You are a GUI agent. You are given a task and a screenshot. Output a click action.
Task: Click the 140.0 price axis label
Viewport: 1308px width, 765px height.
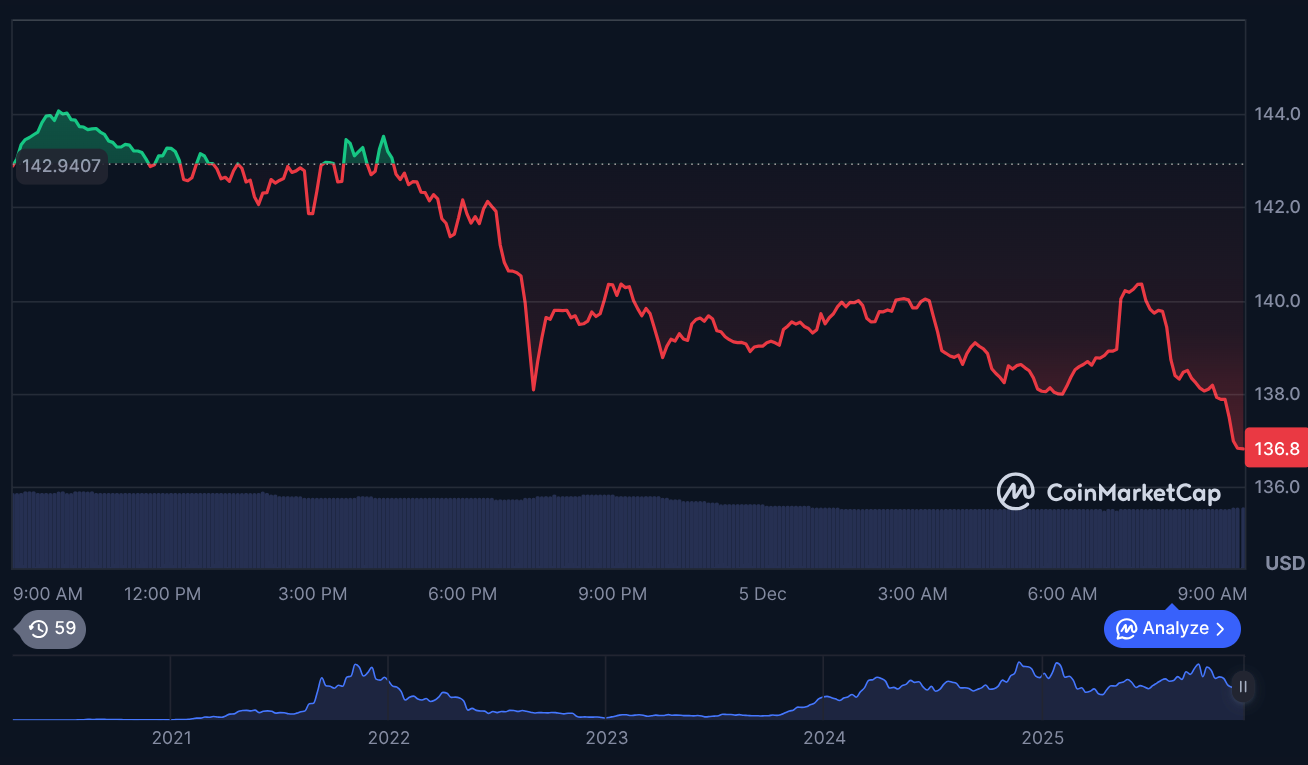(1277, 301)
